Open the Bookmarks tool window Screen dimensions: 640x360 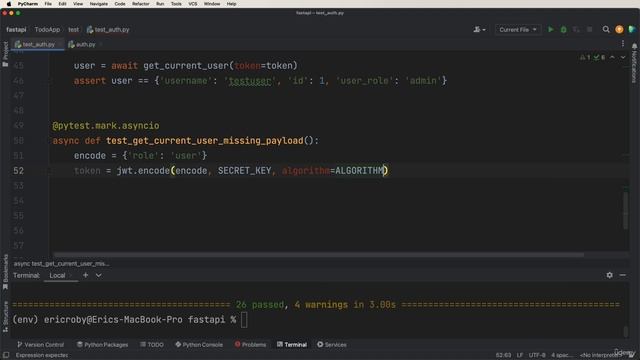(5, 272)
